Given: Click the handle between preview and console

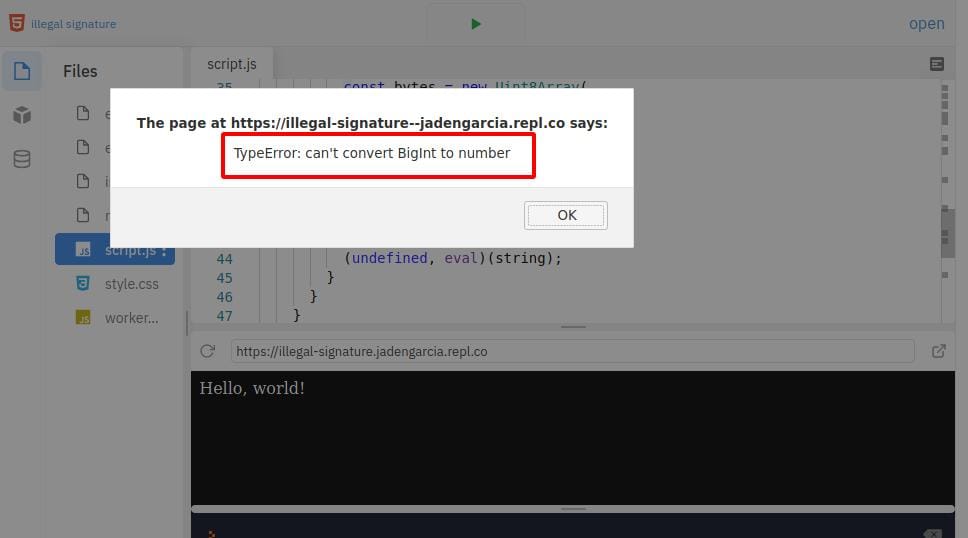Looking at the screenshot, I should (x=573, y=509).
